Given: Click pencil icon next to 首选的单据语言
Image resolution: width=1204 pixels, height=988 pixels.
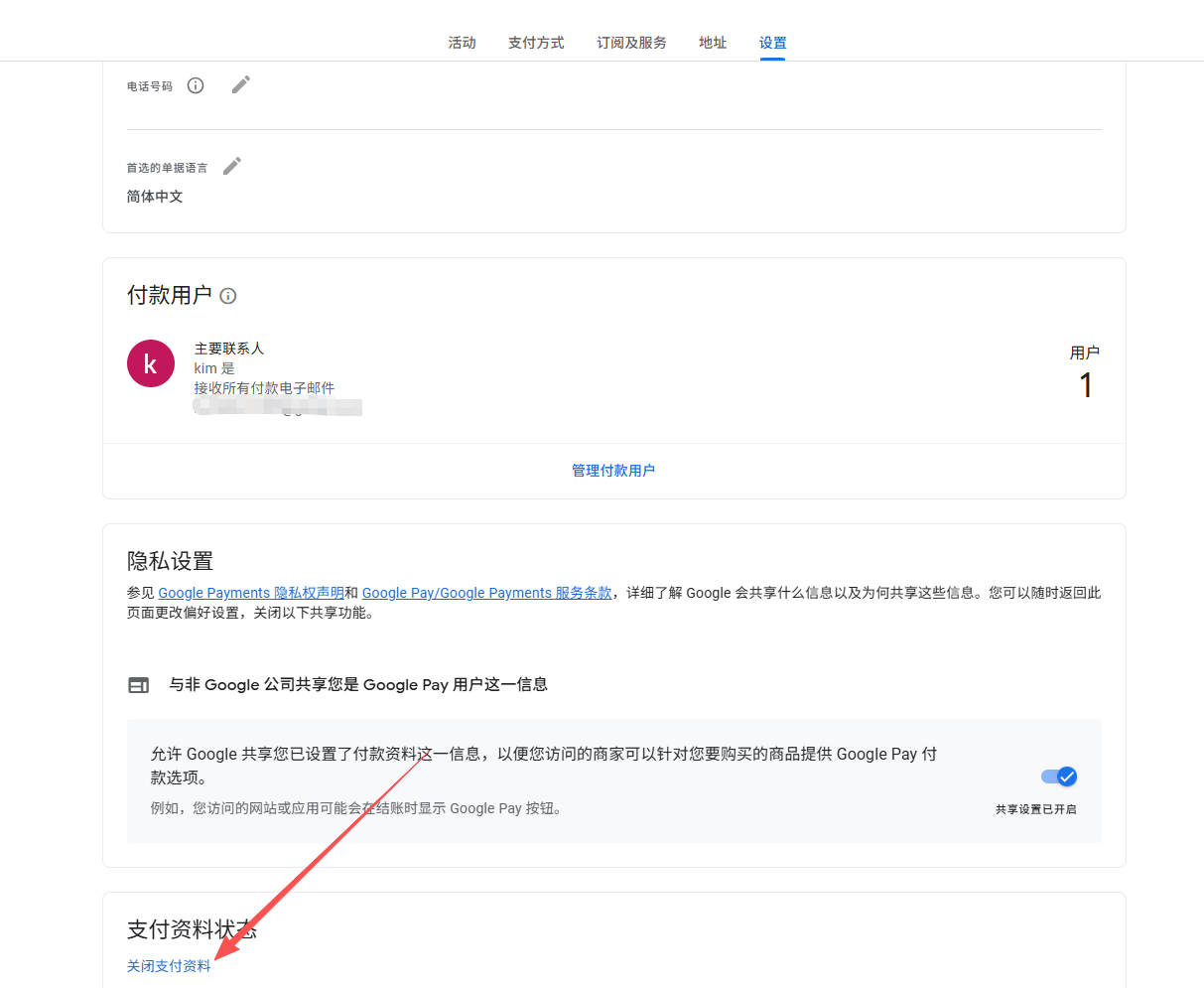Looking at the screenshot, I should point(232,166).
